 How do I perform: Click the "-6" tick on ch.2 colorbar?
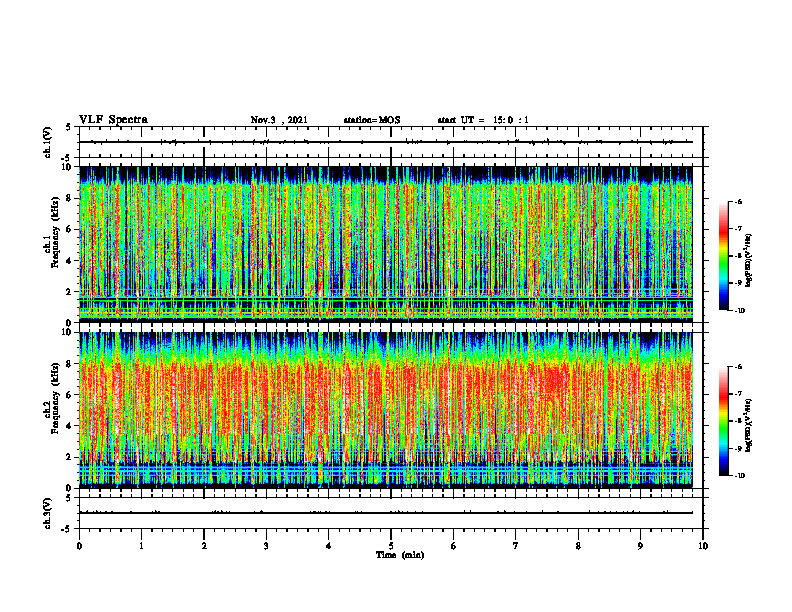pos(739,367)
